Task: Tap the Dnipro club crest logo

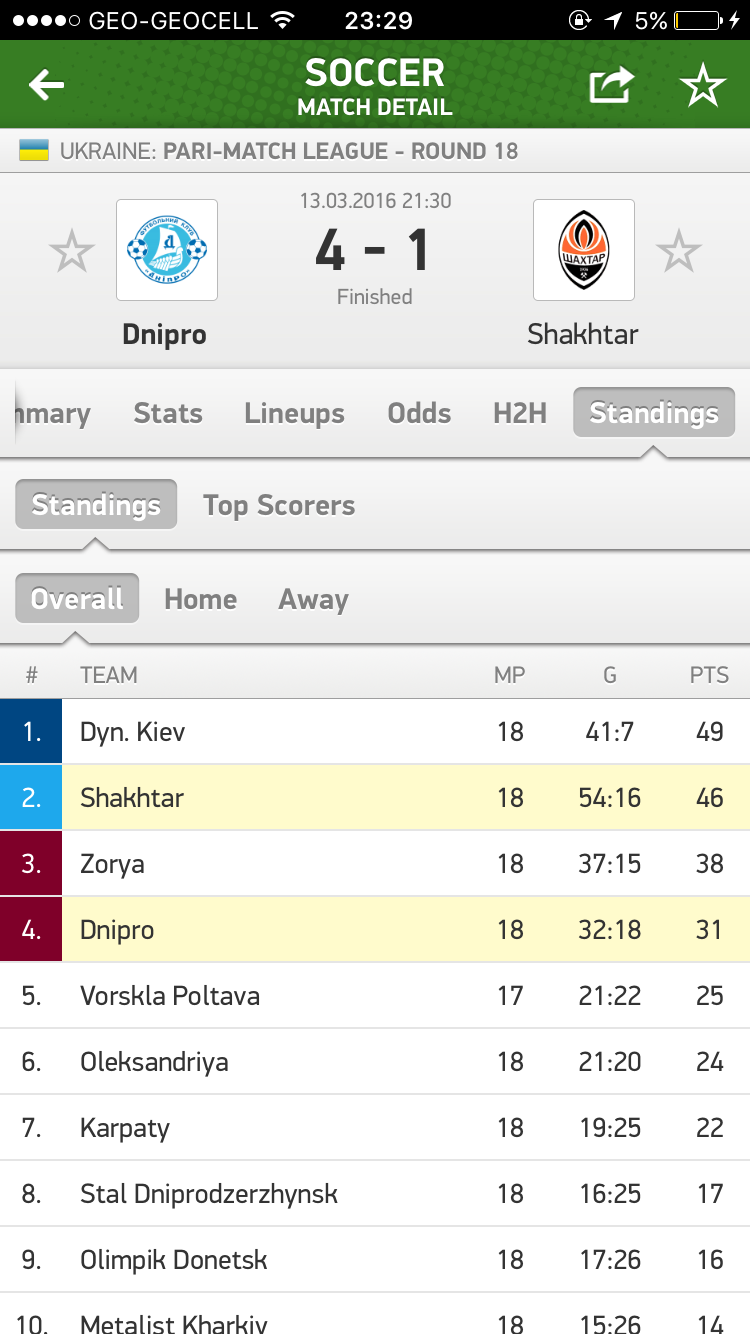Action: point(167,250)
